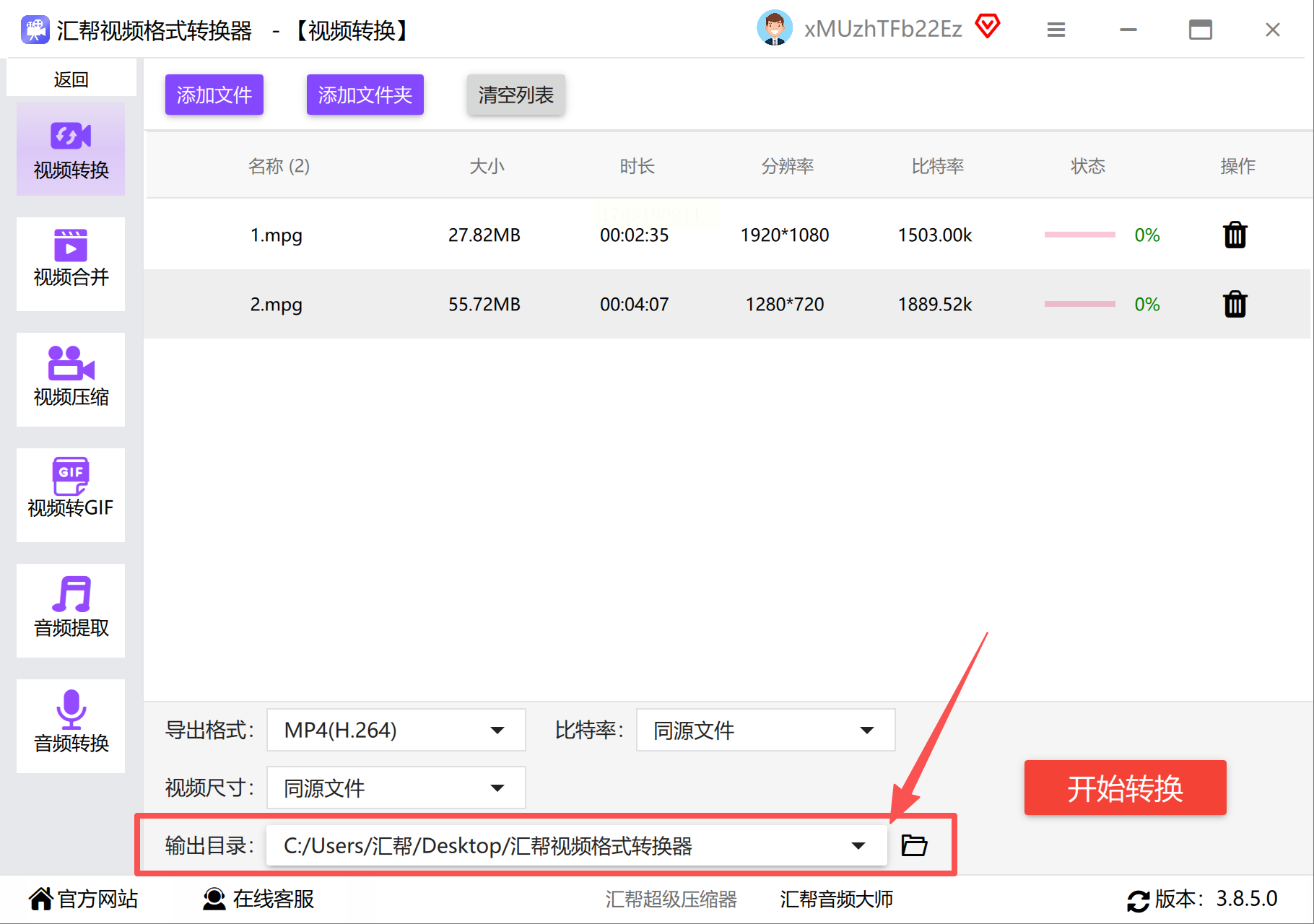Minimize the window
The width and height of the screenshot is (1314, 924).
click(1128, 30)
